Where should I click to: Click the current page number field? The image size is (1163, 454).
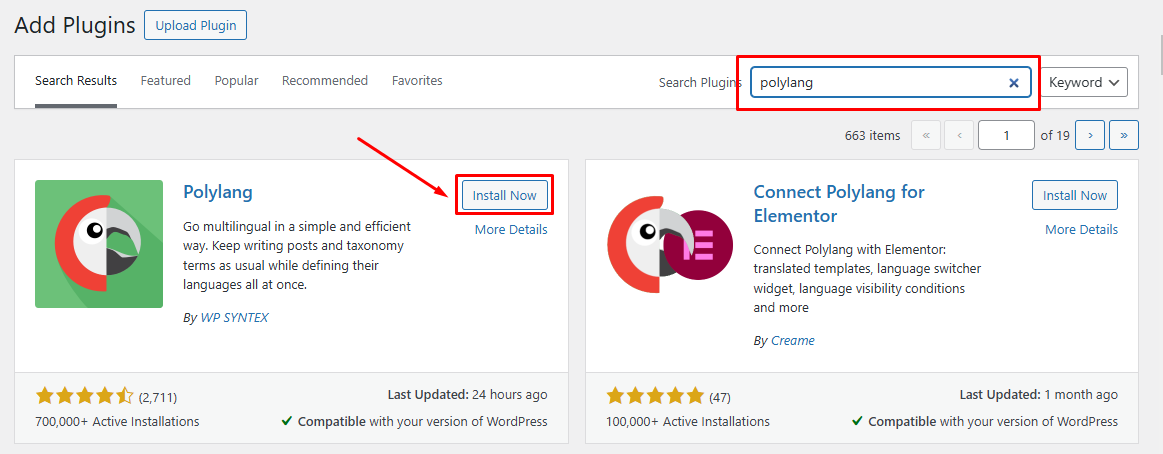(x=1006, y=135)
